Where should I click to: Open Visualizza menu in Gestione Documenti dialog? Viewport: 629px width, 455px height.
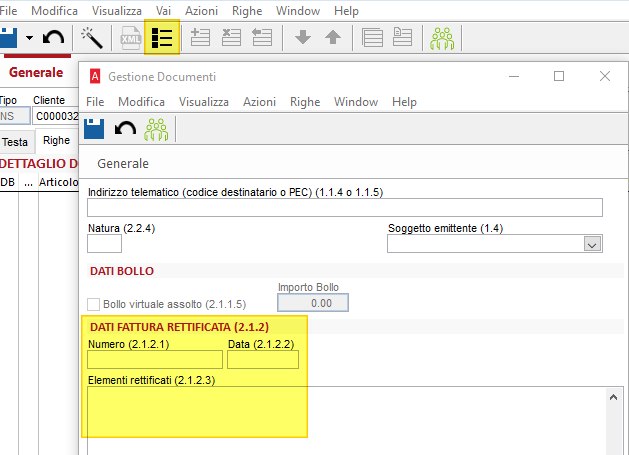pos(204,102)
